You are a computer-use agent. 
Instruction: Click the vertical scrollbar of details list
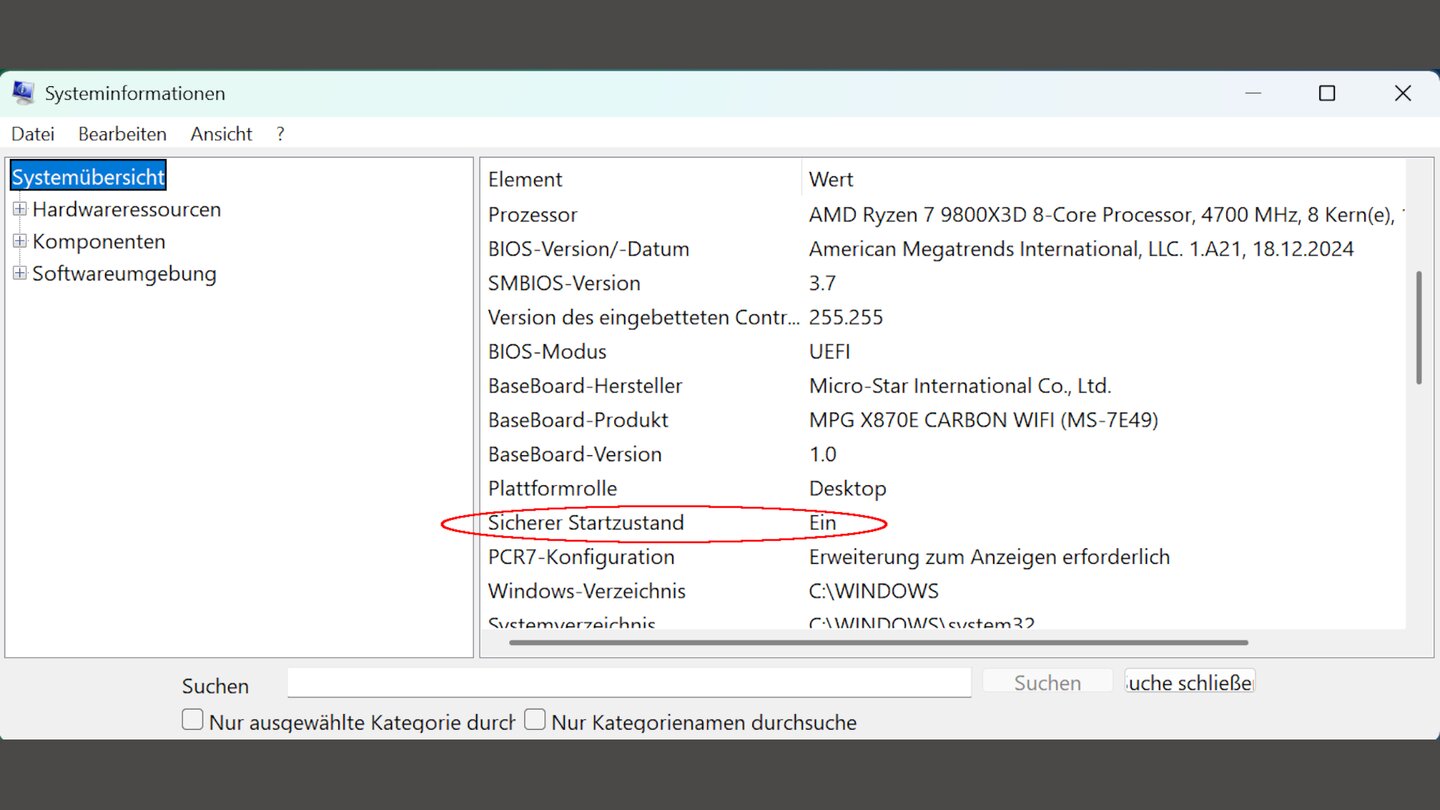pyautogui.click(x=1418, y=328)
